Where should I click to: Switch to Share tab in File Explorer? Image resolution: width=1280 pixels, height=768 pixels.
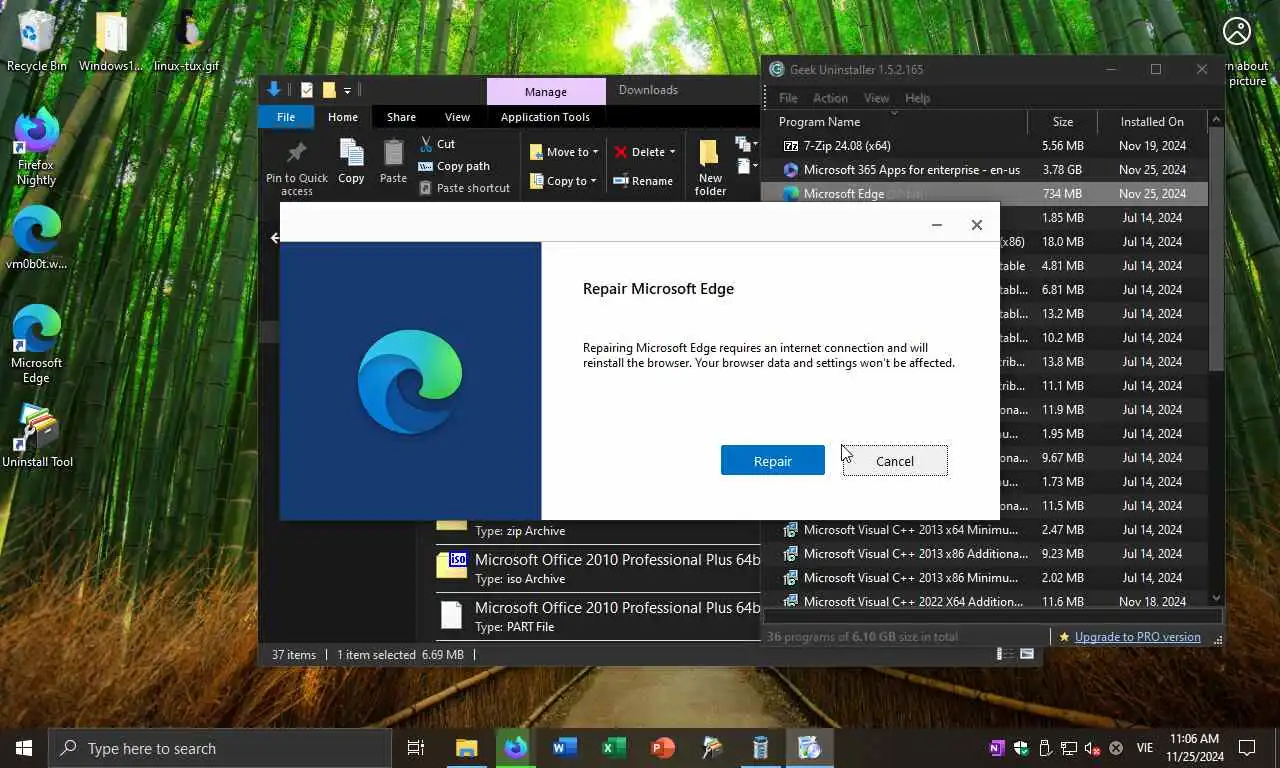401,117
